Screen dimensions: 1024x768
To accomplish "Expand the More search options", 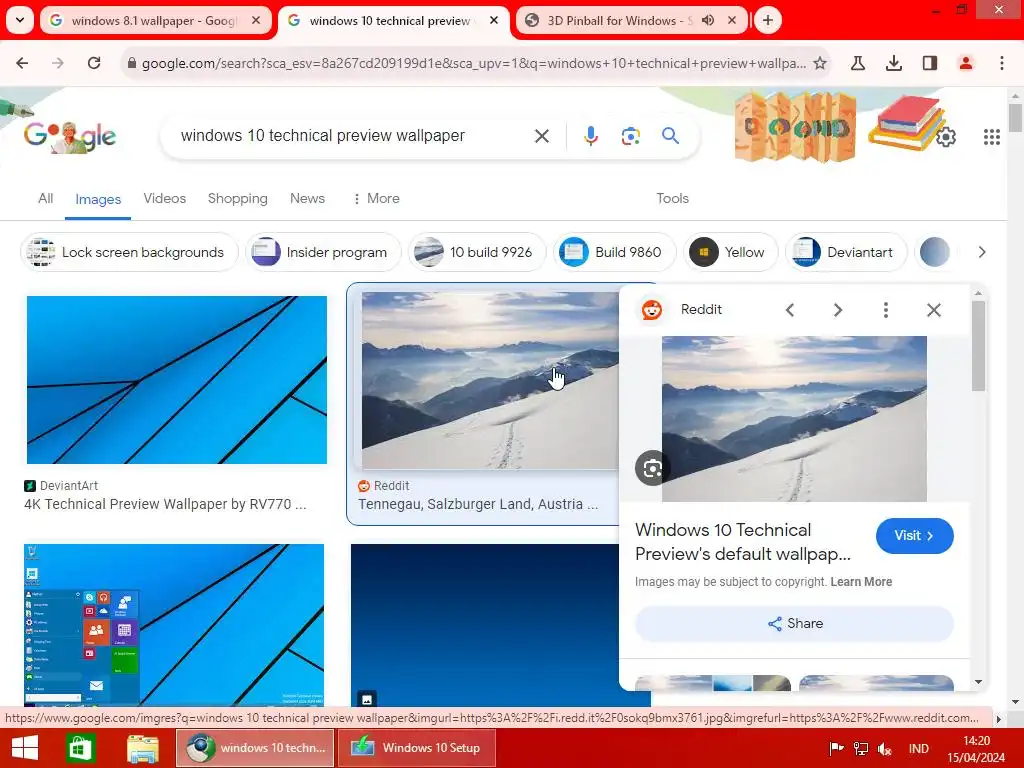I will 376,199.
